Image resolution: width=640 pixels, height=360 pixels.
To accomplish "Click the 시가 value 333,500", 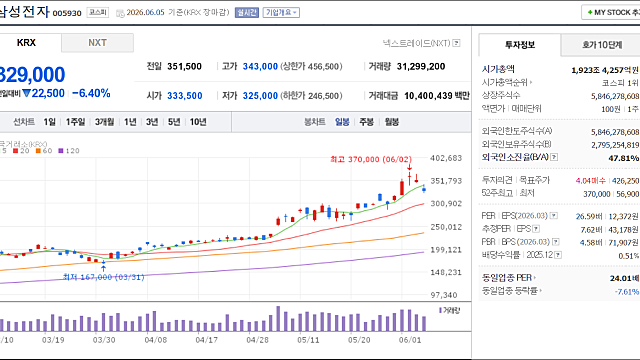I will click(184, 96).
